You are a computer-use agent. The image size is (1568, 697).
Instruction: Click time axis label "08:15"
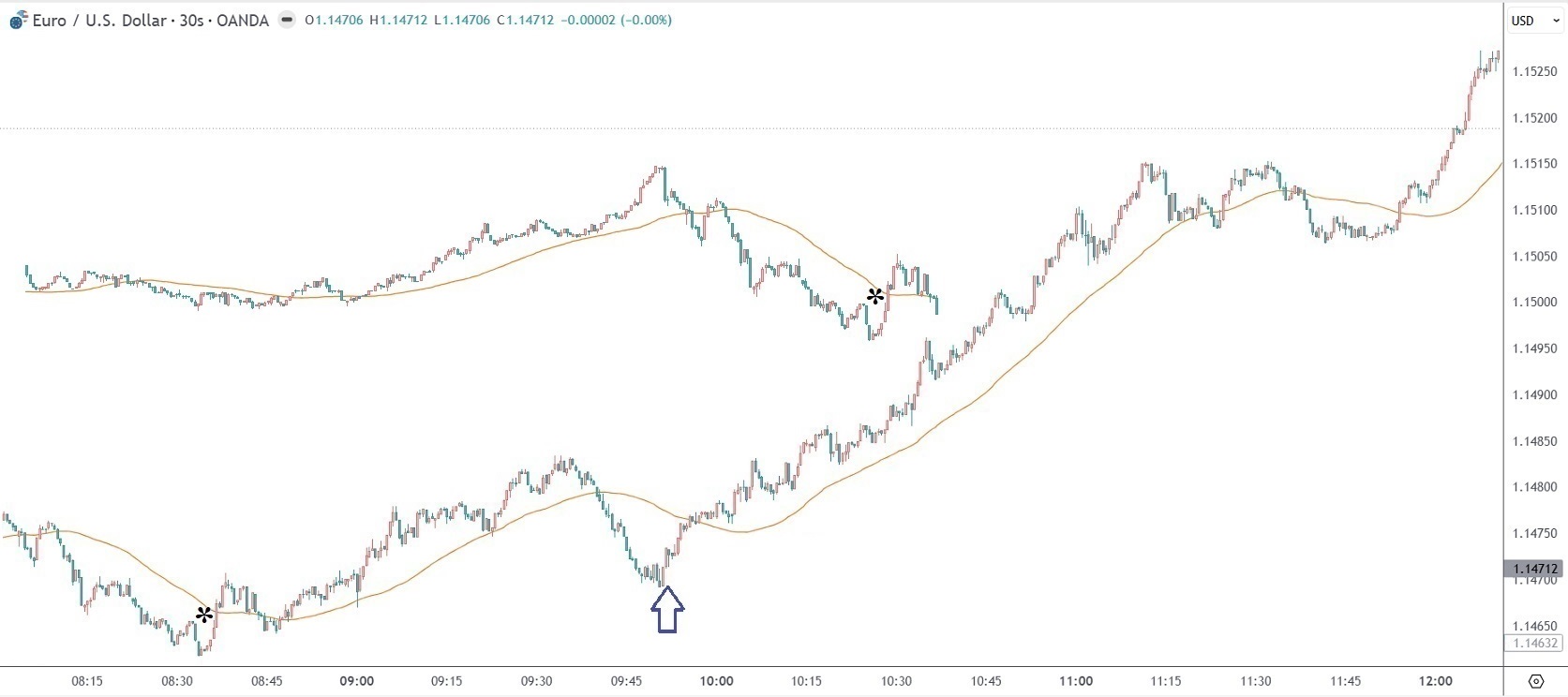[87, 681]
